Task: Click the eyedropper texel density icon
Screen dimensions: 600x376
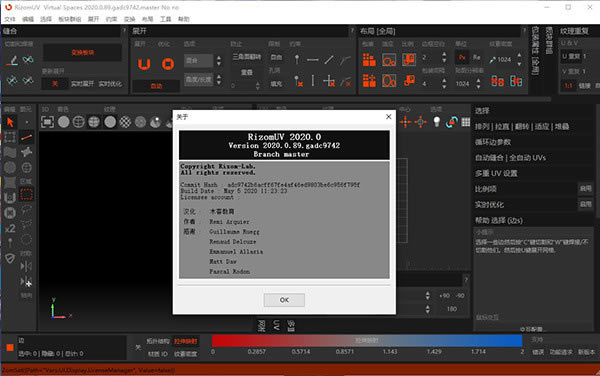Action: (493, 60)
